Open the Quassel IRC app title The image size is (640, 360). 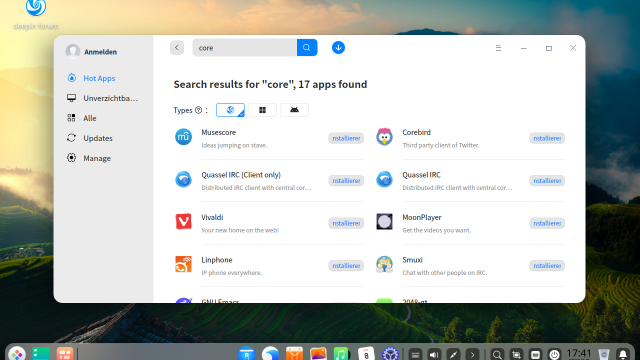click(x=422, y=175)
